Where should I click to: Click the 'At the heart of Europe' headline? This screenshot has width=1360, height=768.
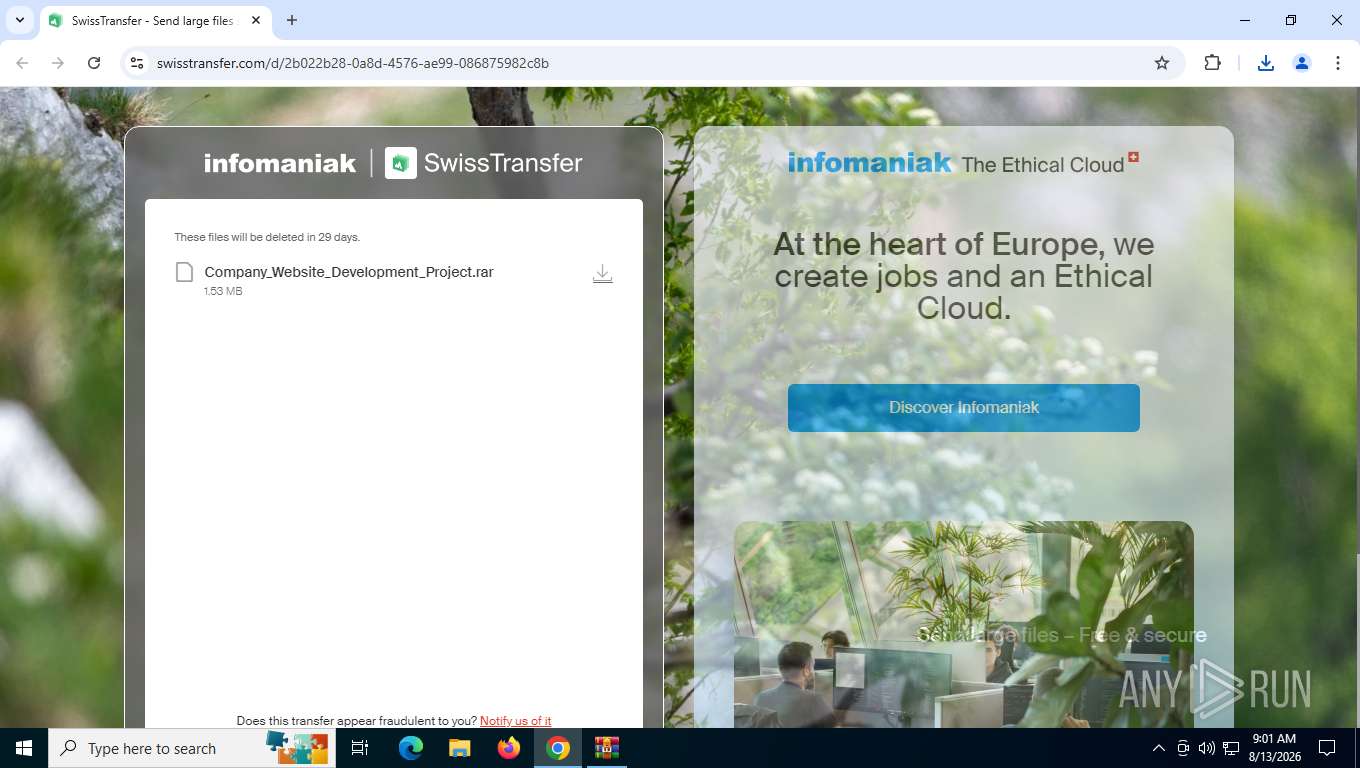(964, 276)
